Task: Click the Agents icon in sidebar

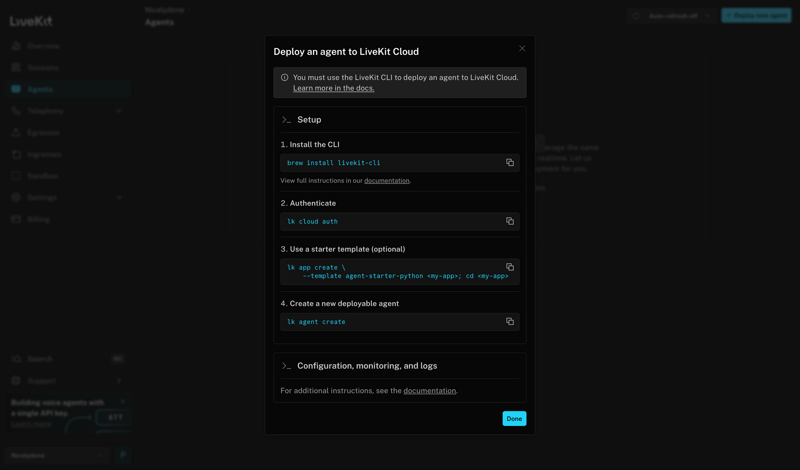Action: click(x=16, y=89)
